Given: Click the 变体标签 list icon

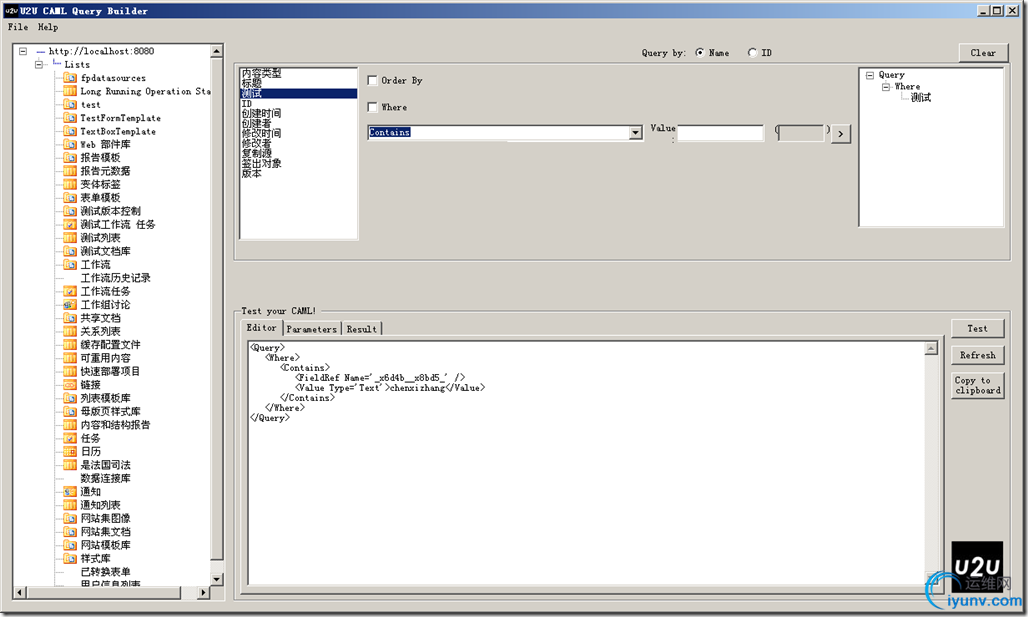Looking at the screenshot, I should coord(70,184).
